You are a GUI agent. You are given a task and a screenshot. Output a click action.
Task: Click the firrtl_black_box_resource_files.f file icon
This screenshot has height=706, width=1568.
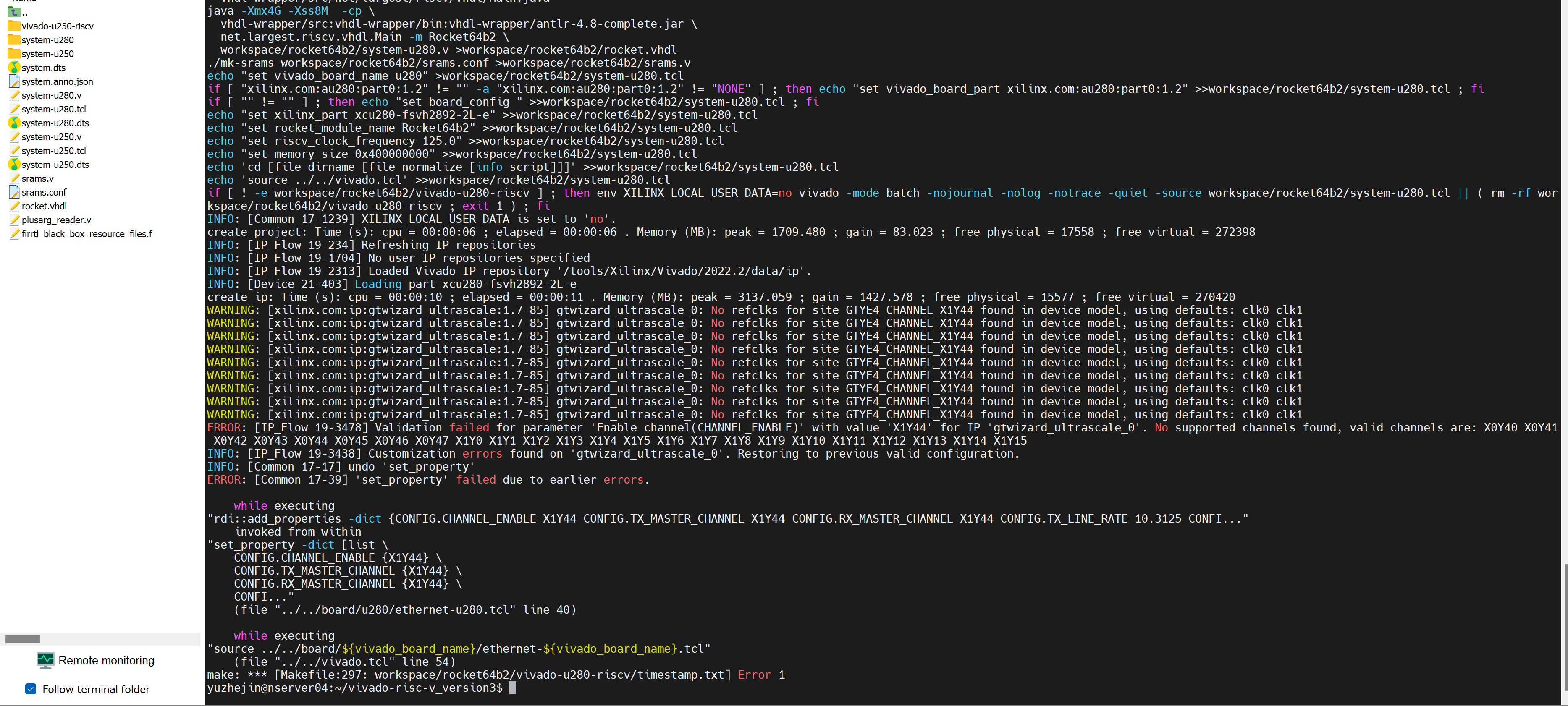click(15, 234)
